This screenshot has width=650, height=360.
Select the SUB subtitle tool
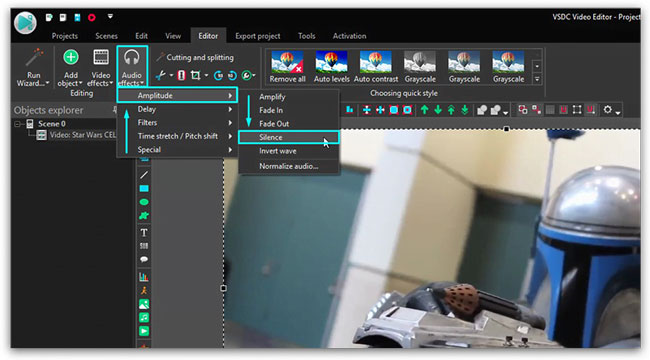click(x=144, y=246)
